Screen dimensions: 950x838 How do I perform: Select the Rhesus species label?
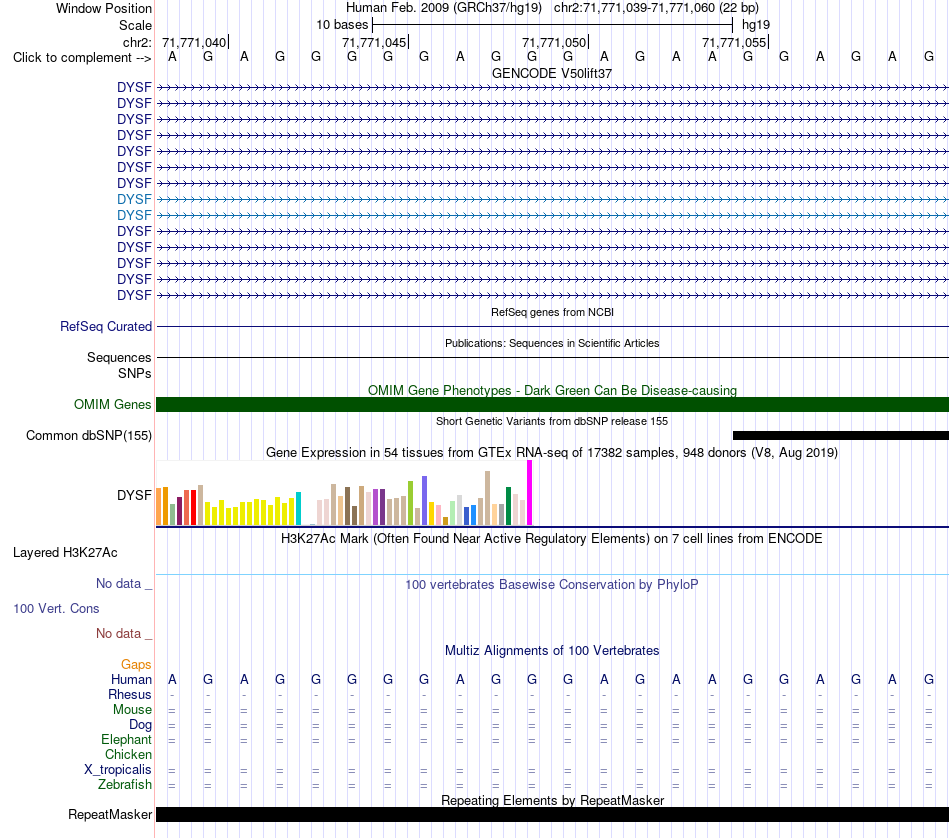tap(130, 694)
